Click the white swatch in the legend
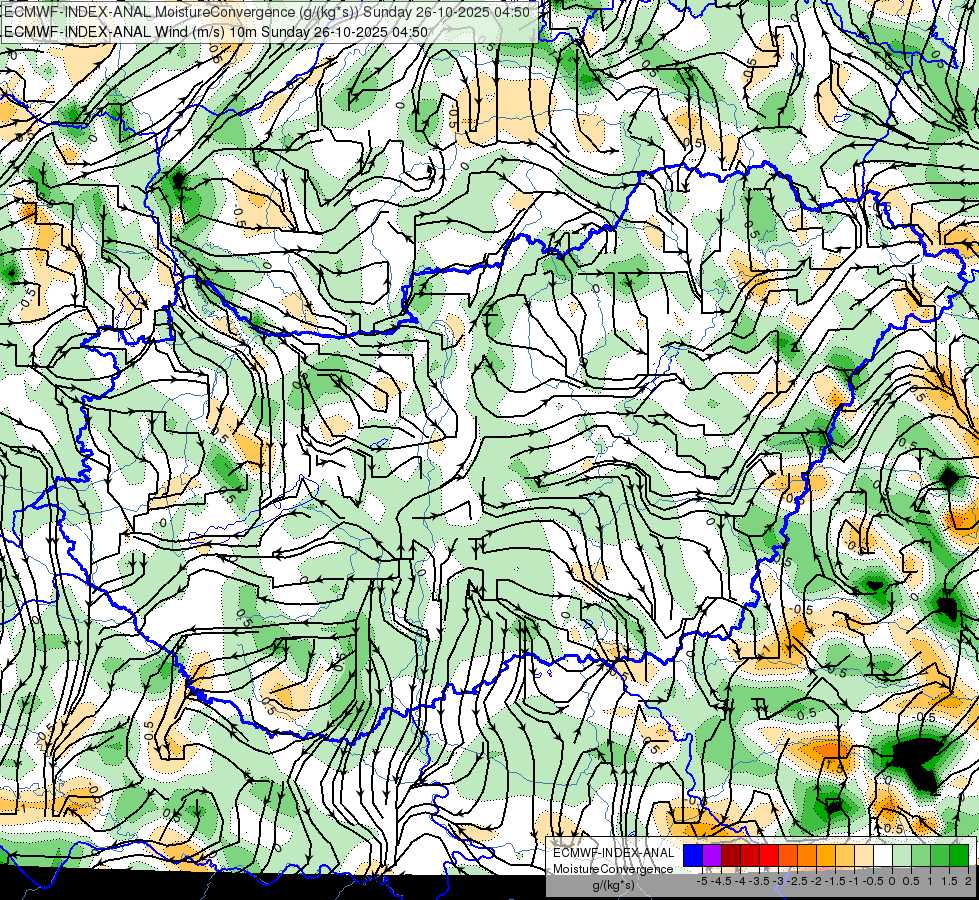The height and width of the screenshot is (900, 979). tap(883, 856)
